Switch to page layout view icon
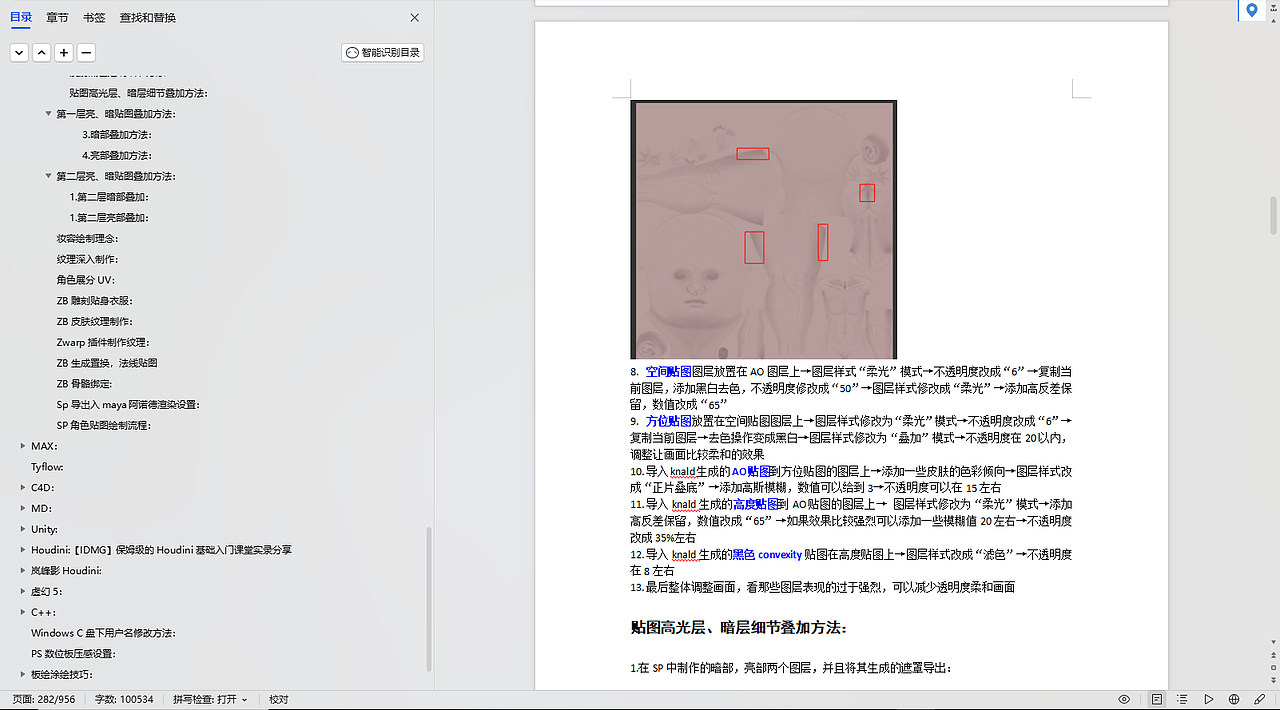This screenshot has width=1280, height=710. click(x=1157, y=699)
